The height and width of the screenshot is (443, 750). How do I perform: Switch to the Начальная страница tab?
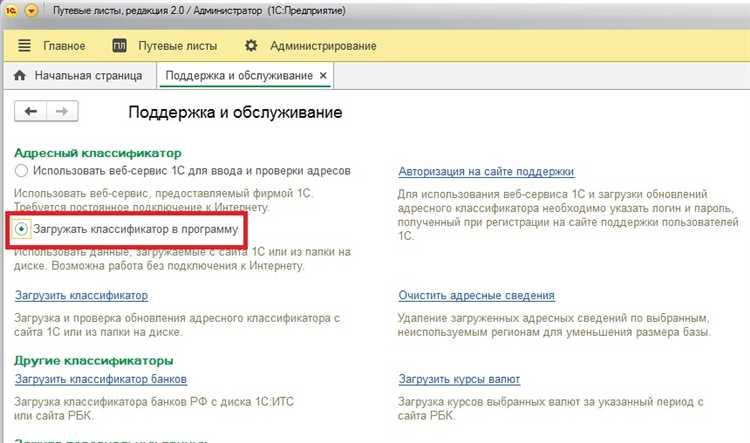(x=88, y=76)
